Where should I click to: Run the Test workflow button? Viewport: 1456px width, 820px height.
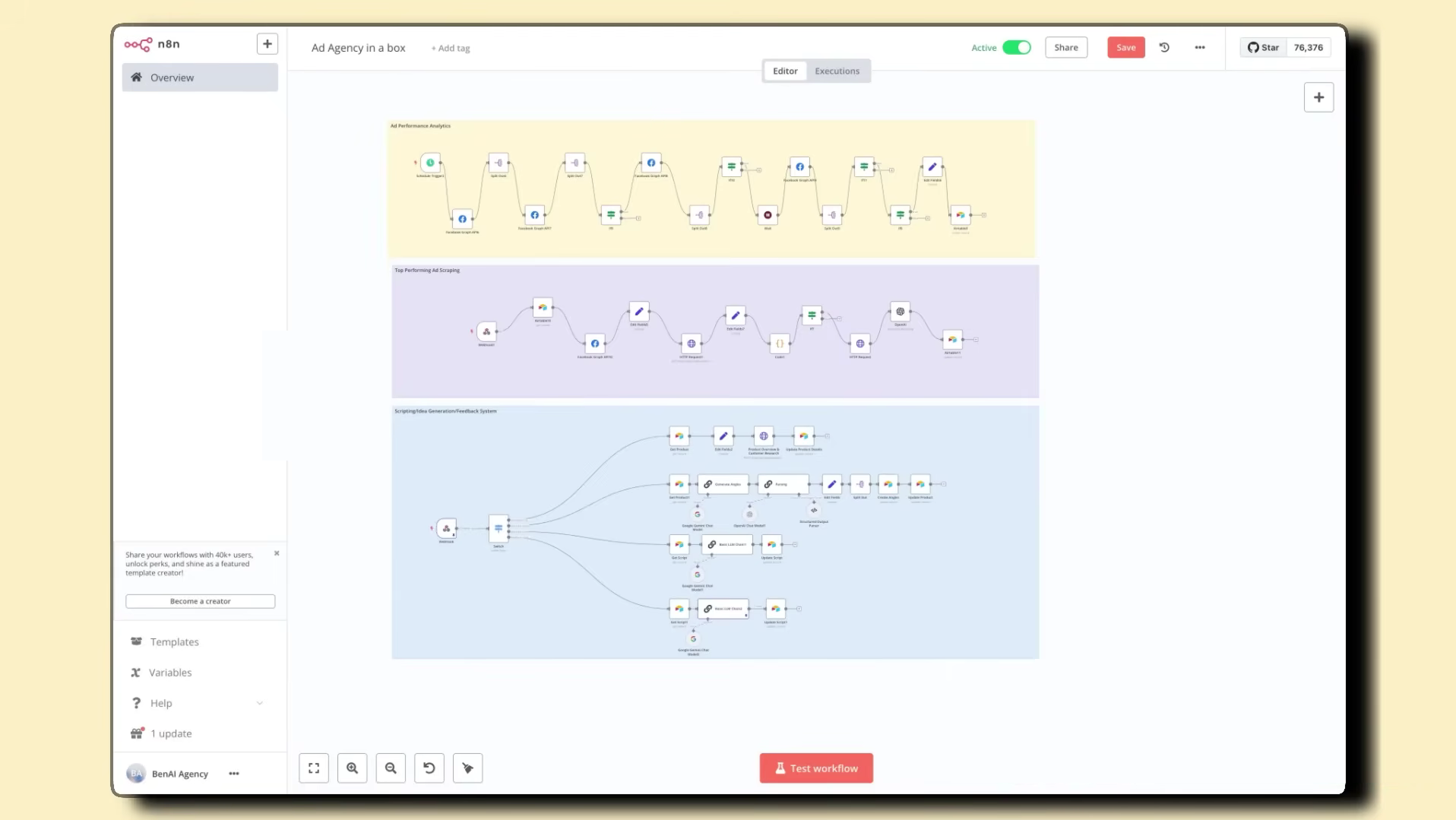pos(816,768)
